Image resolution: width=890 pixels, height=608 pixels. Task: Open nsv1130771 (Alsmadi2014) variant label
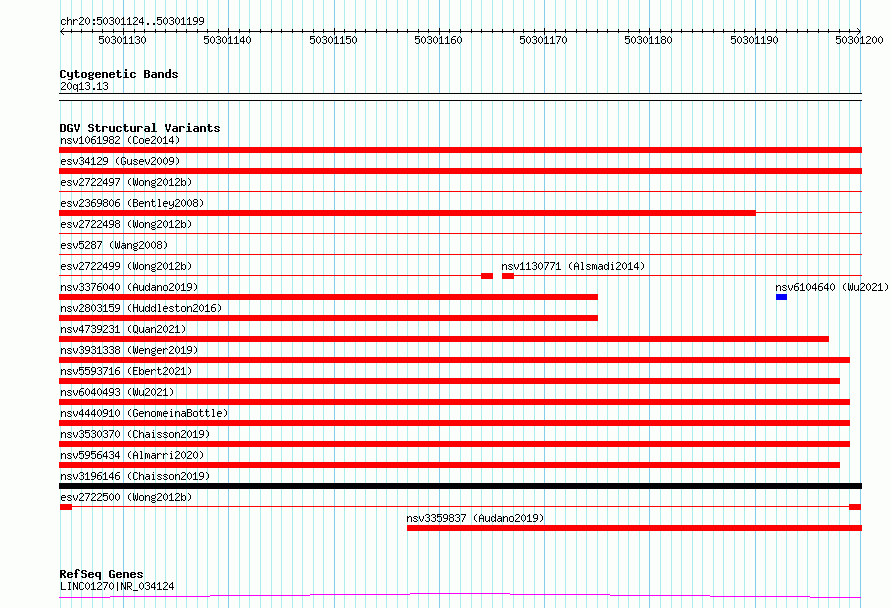(573, 266)
